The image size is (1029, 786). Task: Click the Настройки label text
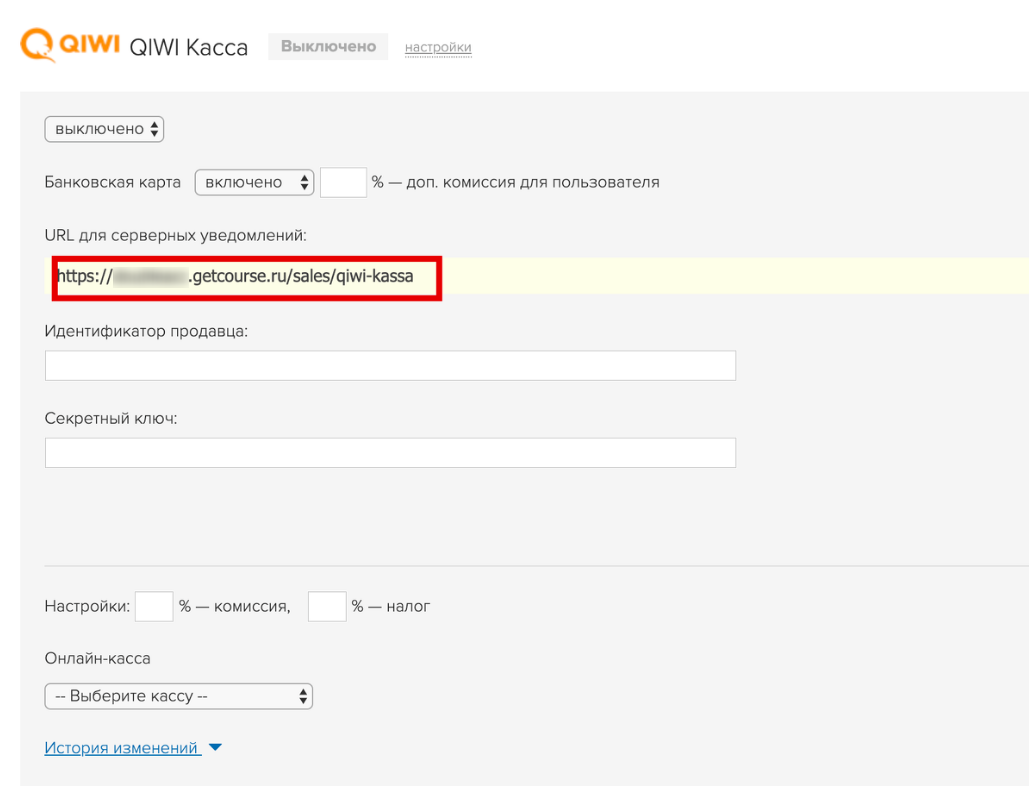click(x=87, y=606)
